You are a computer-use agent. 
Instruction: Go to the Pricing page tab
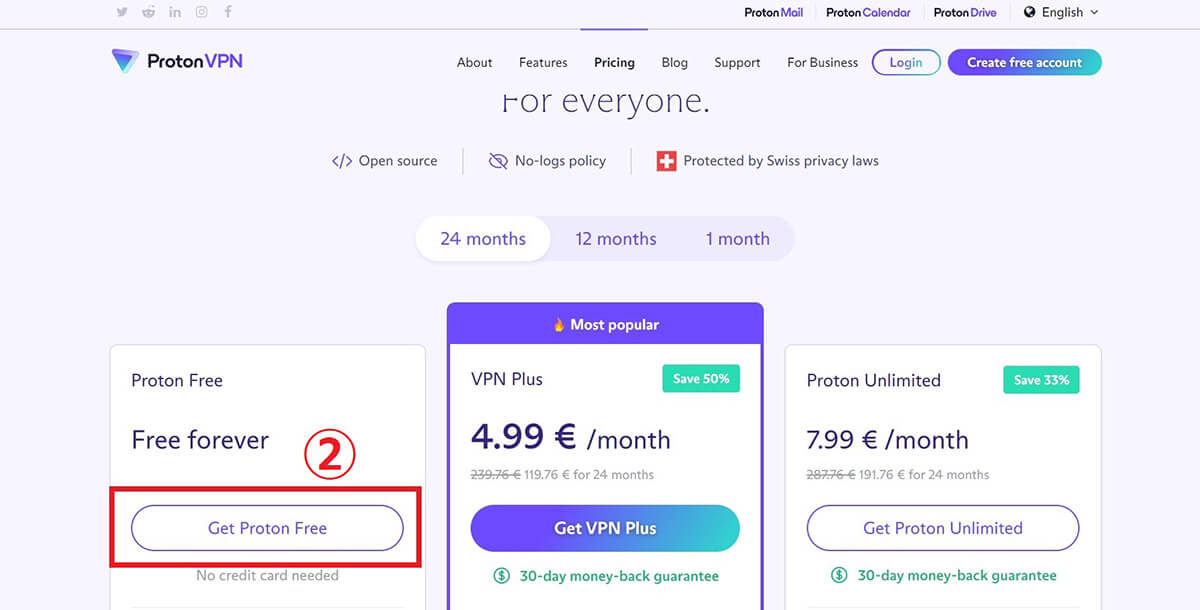[x=614, y=62]
